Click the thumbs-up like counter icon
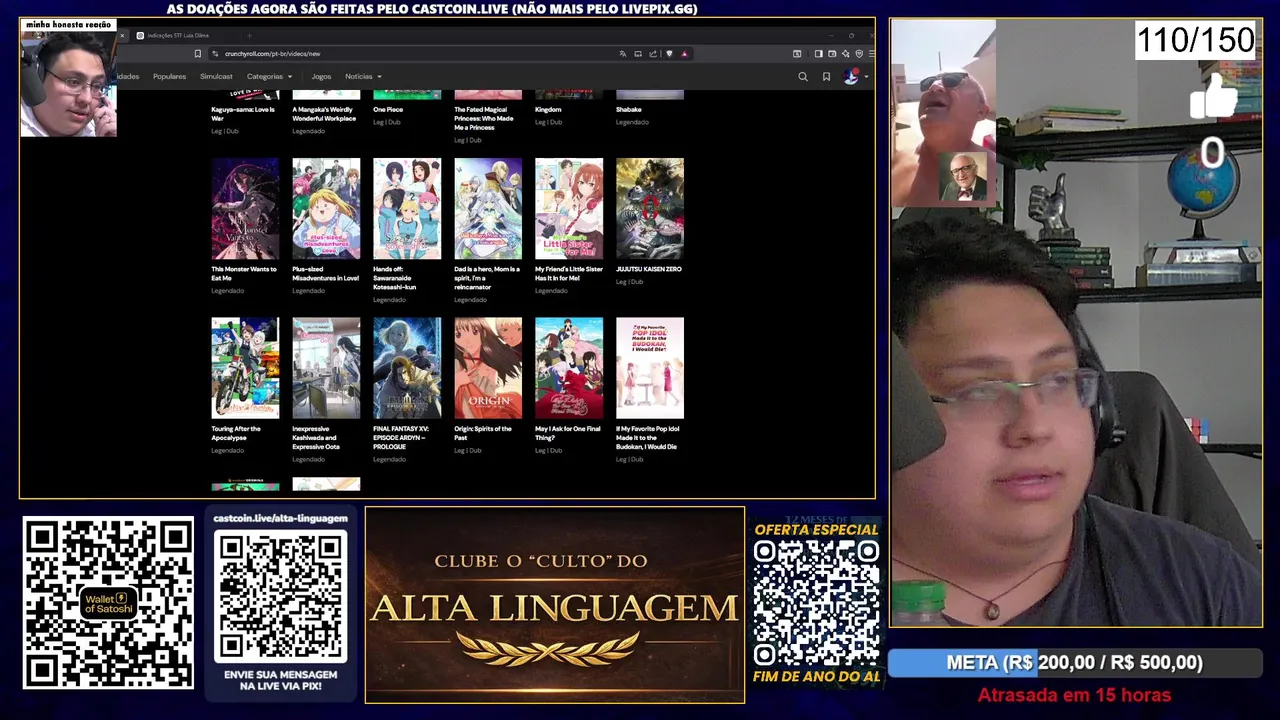The height and width of the screenshot is (720, 1280). point(1214,97)
